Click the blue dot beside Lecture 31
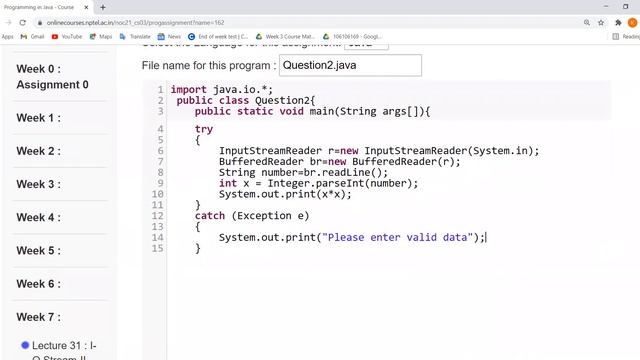Screen dimensions: 640x360 pyautogui.click(x=25, y=345)
